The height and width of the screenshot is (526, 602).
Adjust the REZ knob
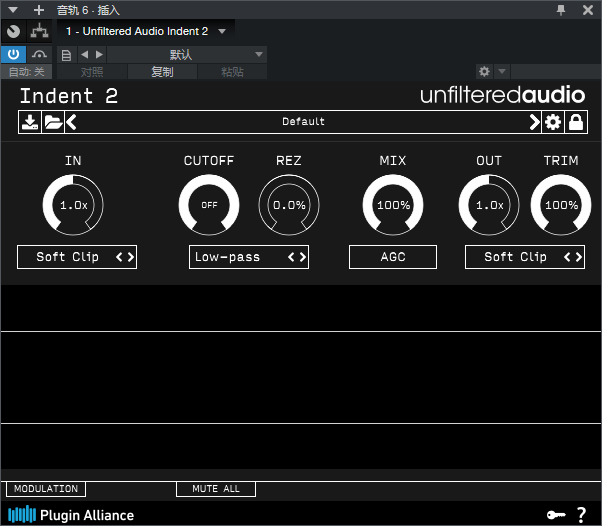pyautogui.click(x=289, y=205)
